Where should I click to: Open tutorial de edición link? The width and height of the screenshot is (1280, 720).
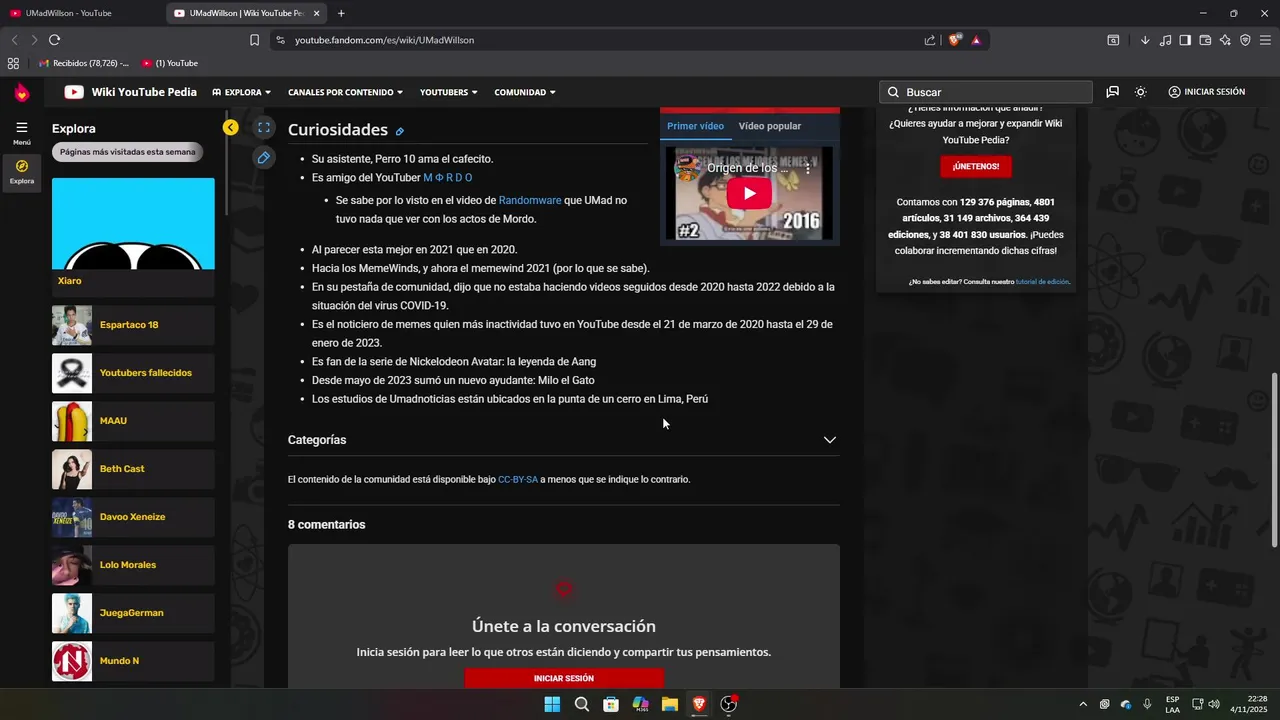[x=1042, y=282]
